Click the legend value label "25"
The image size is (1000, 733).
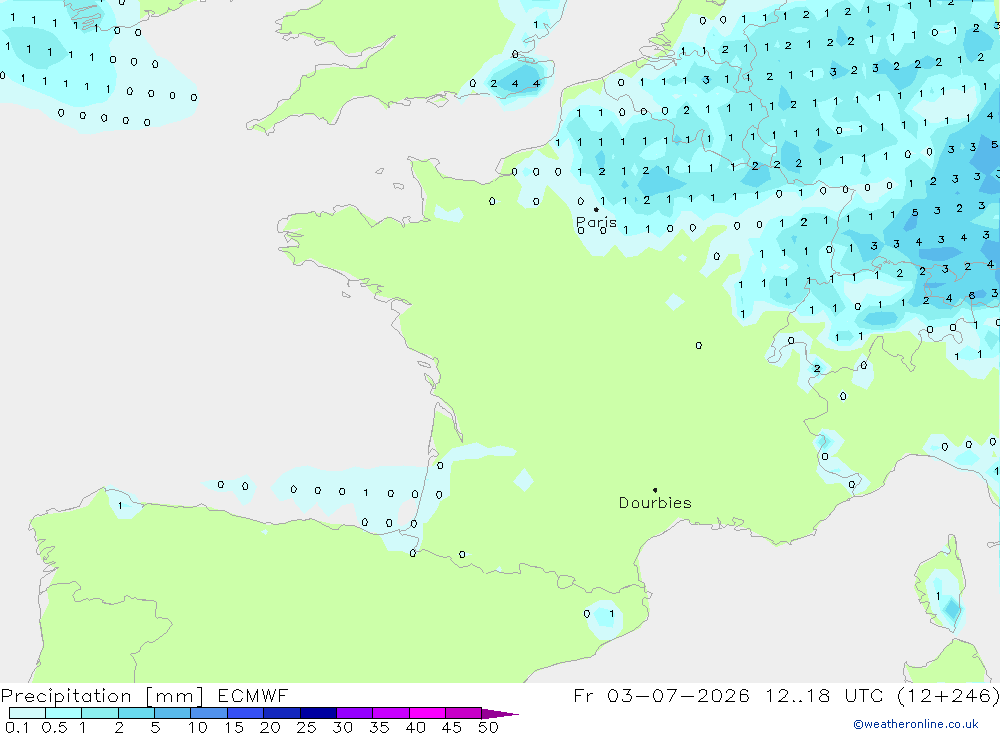[307, 727]
